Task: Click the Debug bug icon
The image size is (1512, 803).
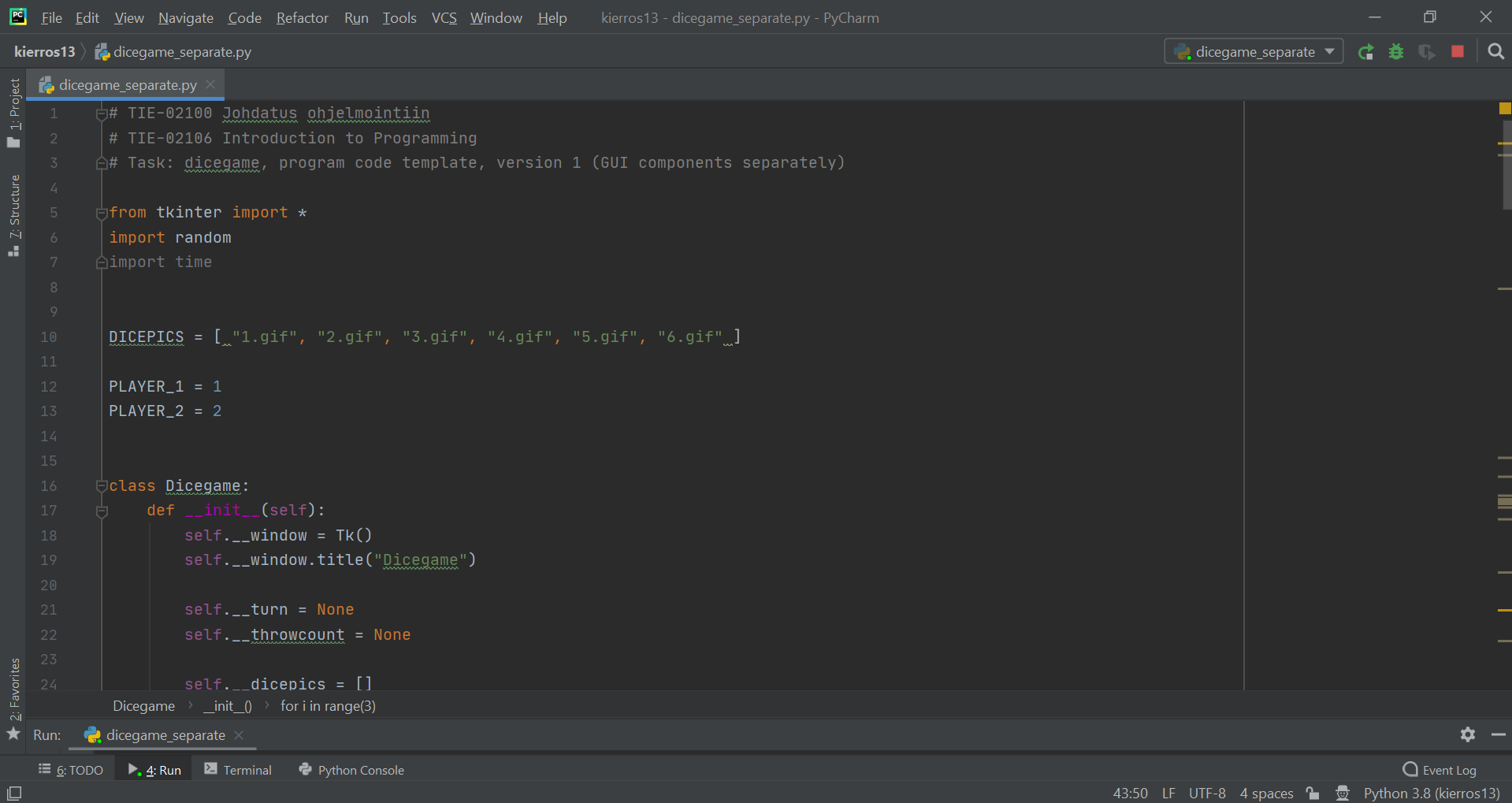Action: tap(1396, 52)
